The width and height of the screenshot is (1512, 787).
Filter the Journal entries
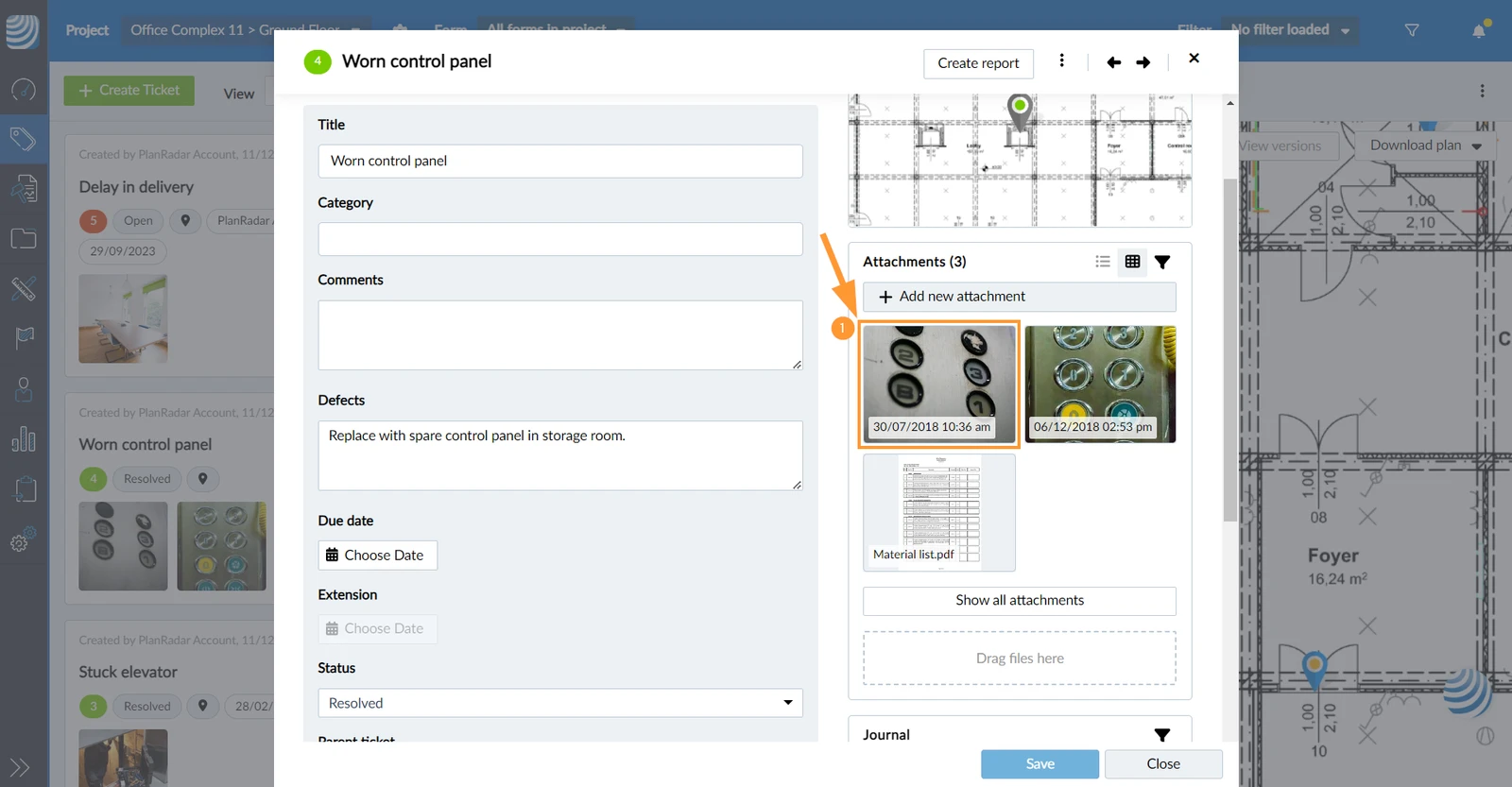tap(1162, 735)
